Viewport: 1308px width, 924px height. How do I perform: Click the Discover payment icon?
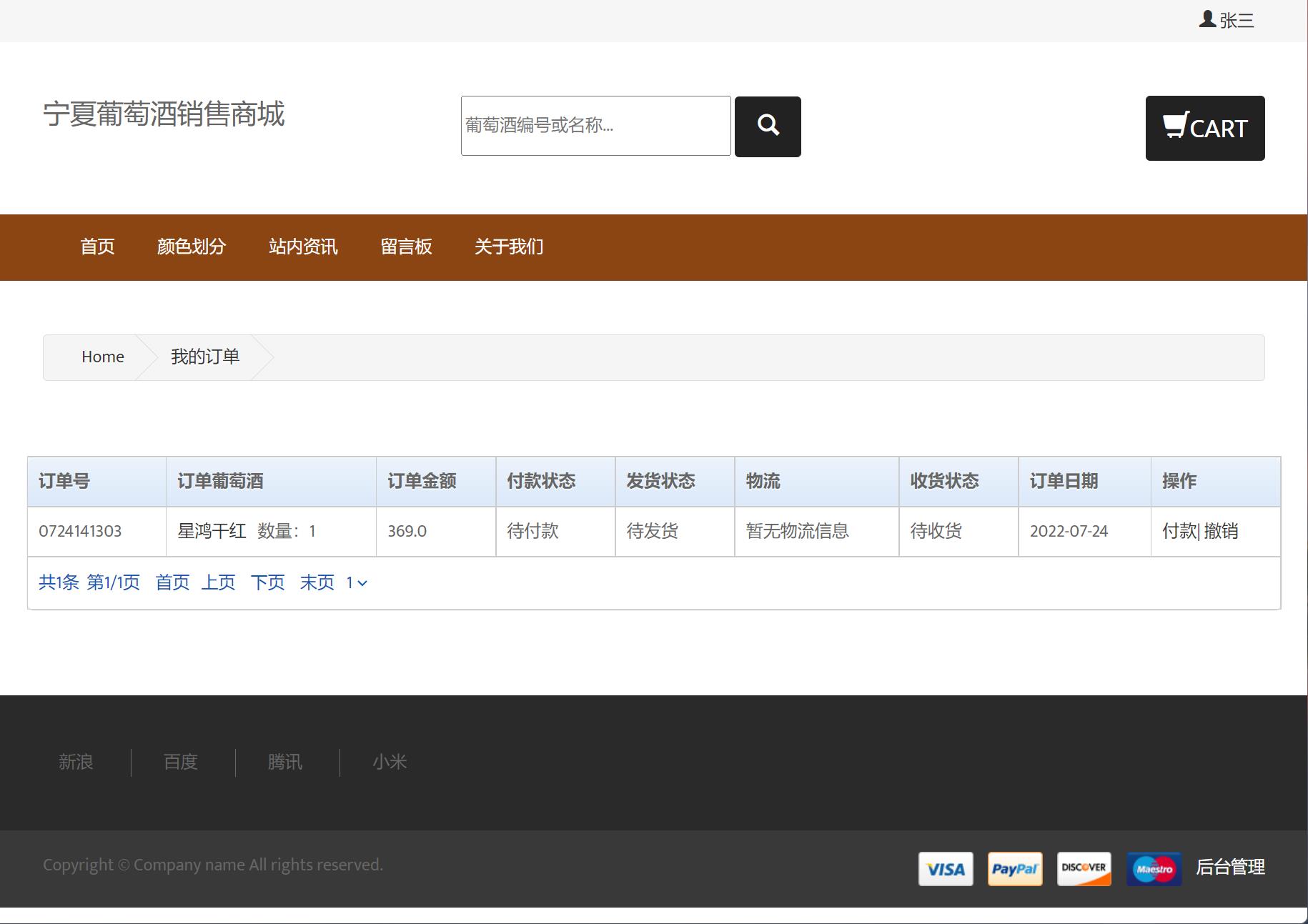coord(1084,869)
